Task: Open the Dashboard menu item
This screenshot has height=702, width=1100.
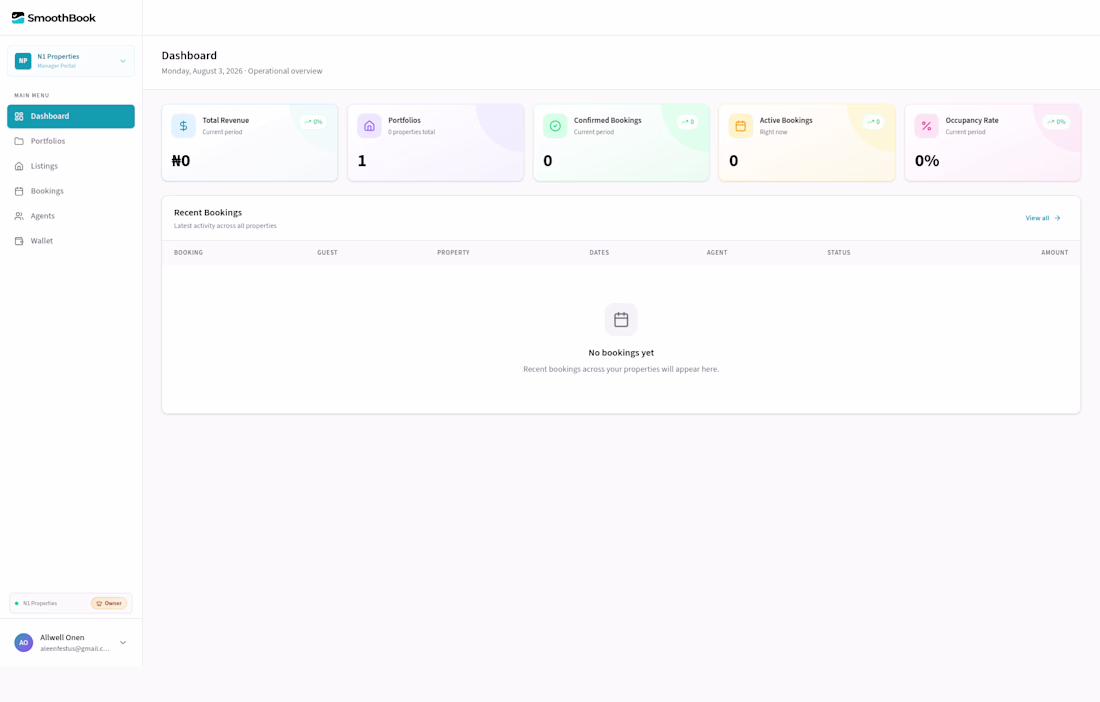Action: (71, 116)
